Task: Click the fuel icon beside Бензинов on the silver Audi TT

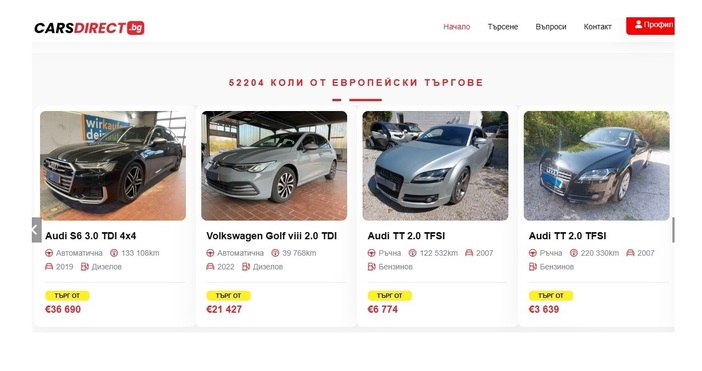Action: point(371,267)
